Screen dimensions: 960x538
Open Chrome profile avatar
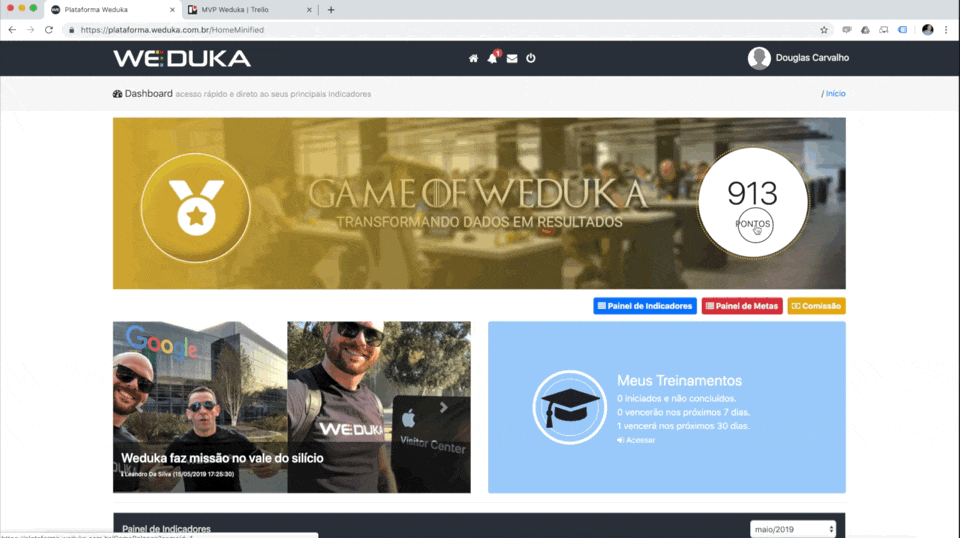pyautogui.click(x=928, y=29)
